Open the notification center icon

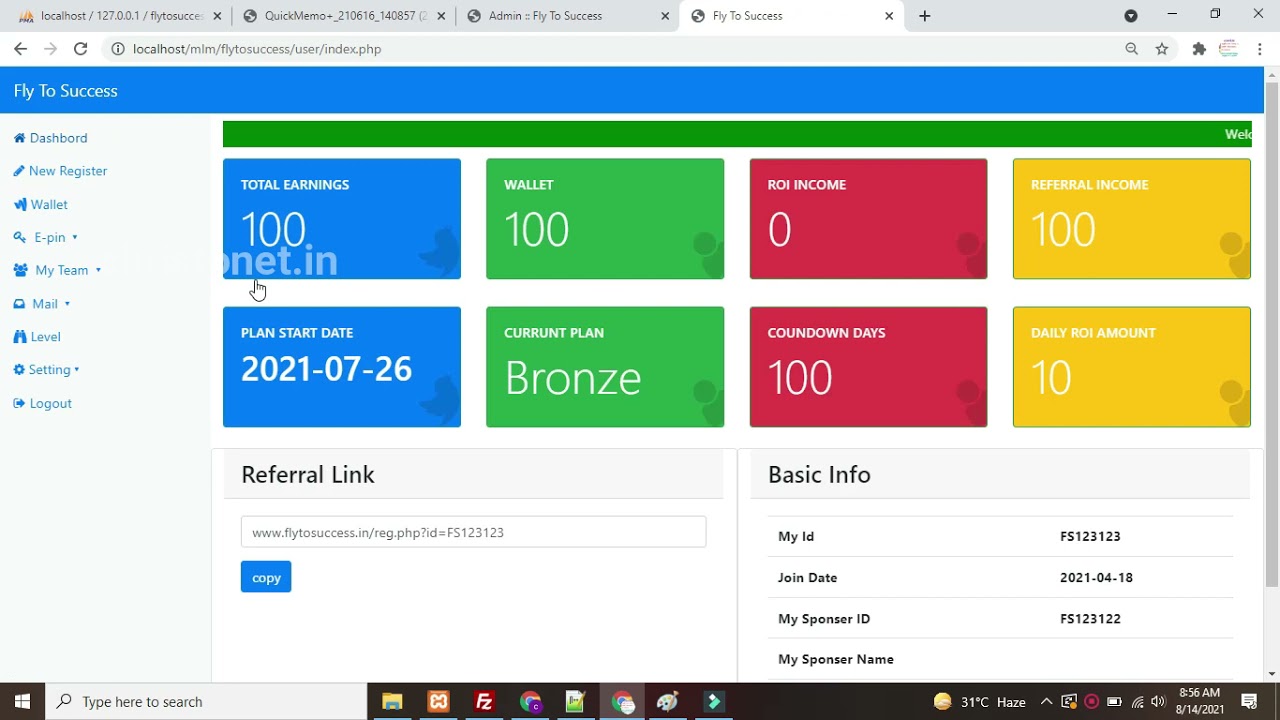[1249, 701]
